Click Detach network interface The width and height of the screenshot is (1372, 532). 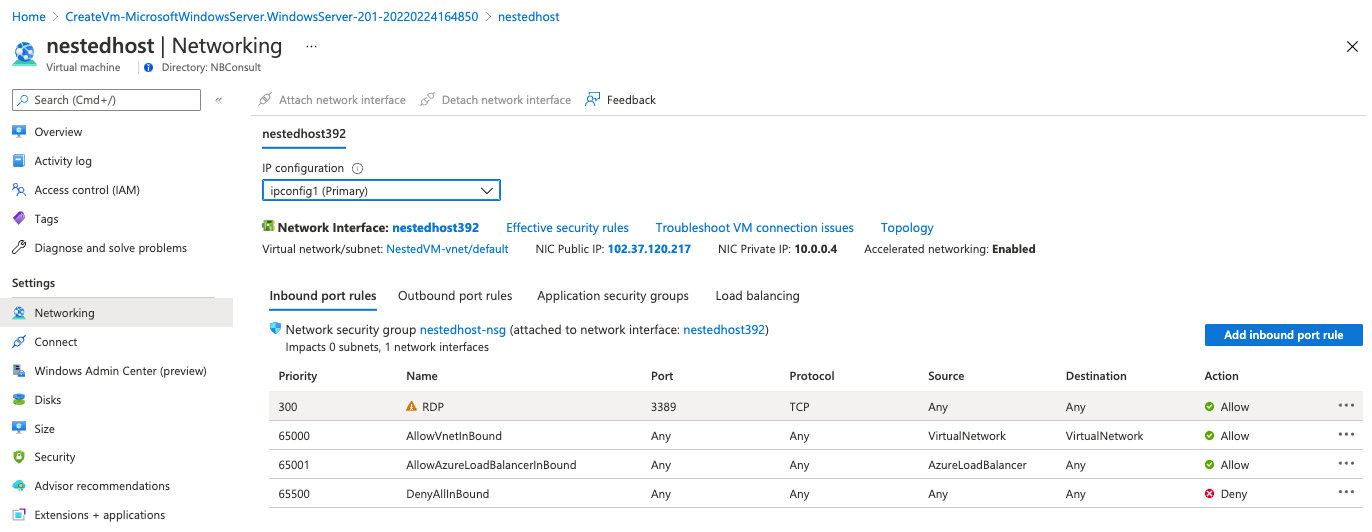pyautogui.click(x=496, y=100)
